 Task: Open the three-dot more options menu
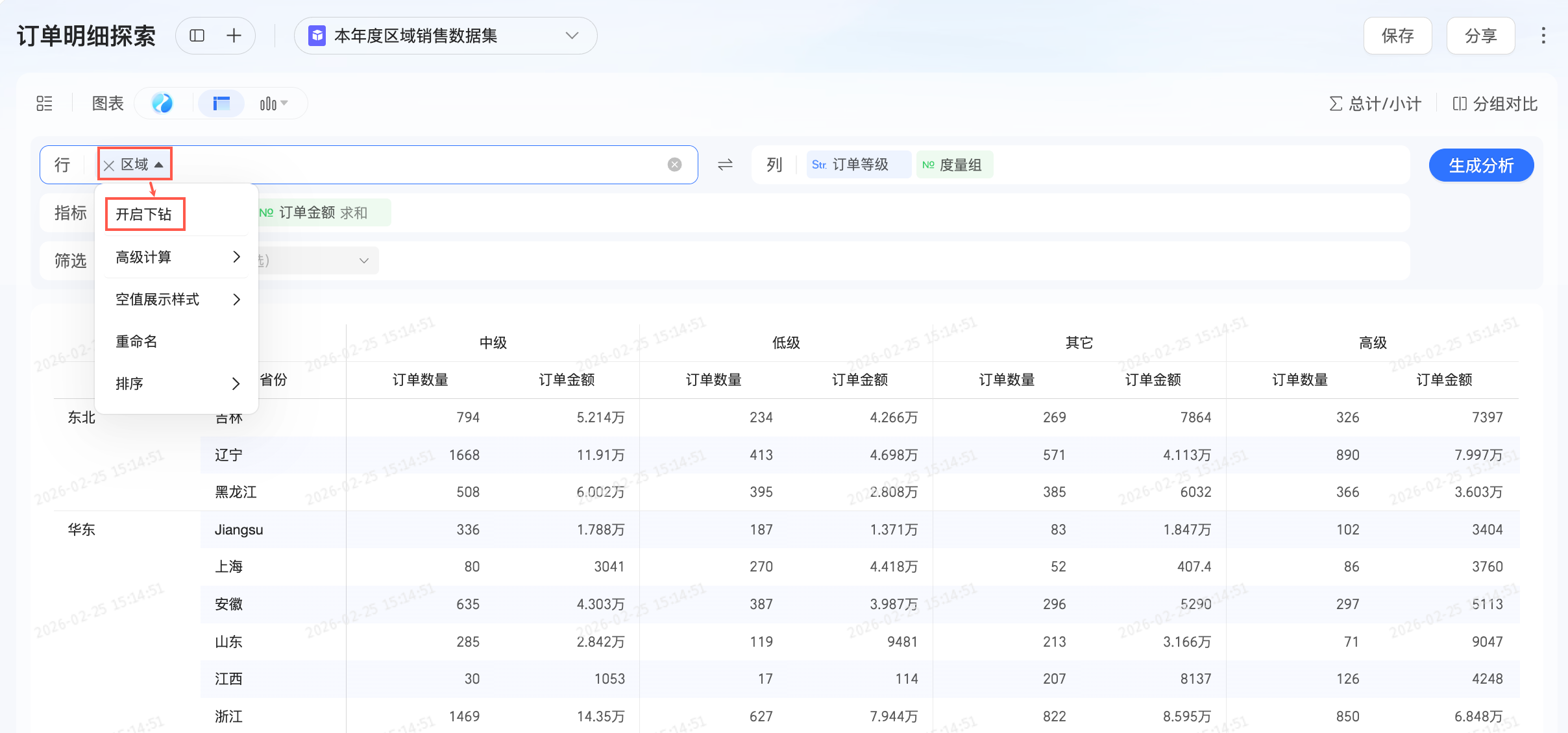click(1543, 36)
